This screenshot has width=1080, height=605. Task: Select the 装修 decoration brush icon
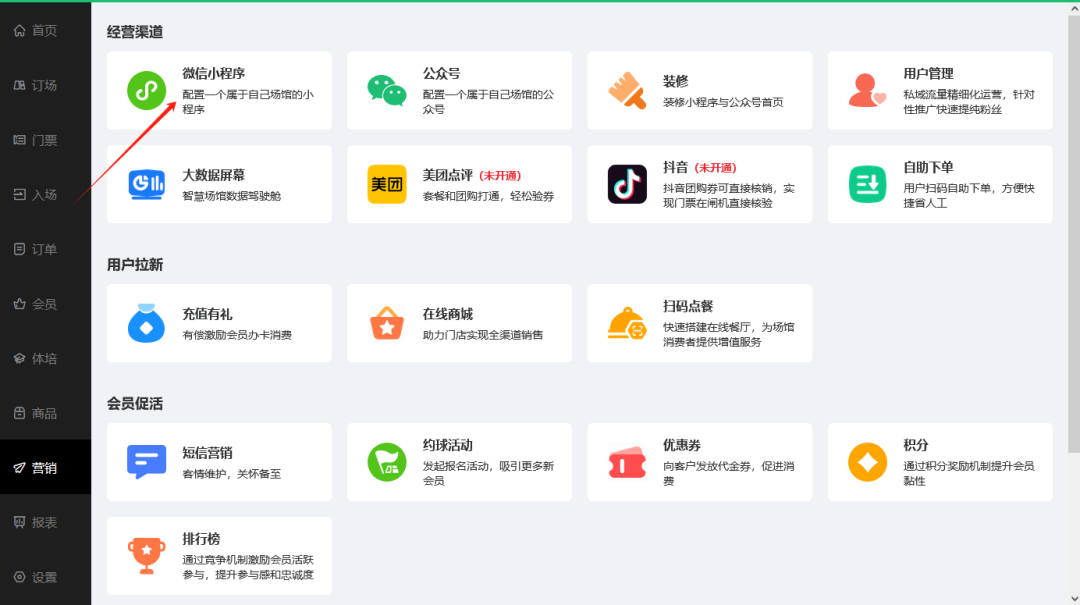coord(627,90)
